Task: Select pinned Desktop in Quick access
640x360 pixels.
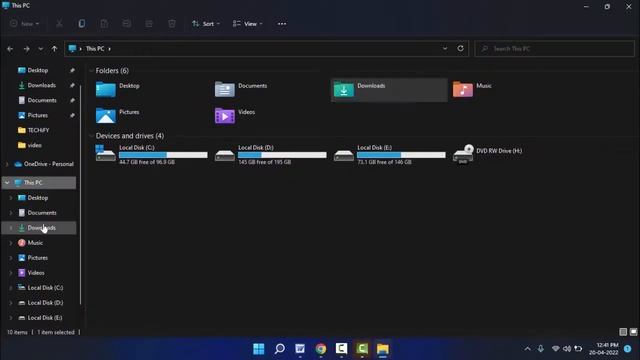Action: pos(39,70)
